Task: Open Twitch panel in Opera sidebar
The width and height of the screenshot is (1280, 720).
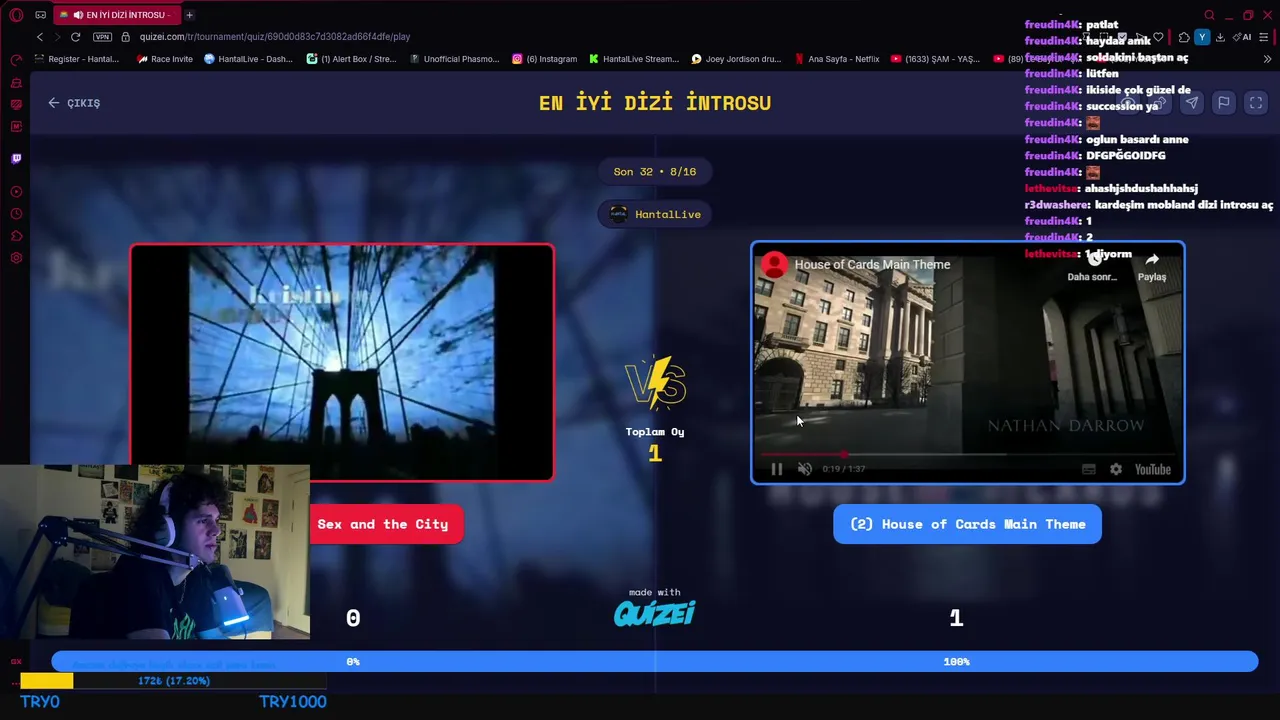Action: [x=16, y=158]
